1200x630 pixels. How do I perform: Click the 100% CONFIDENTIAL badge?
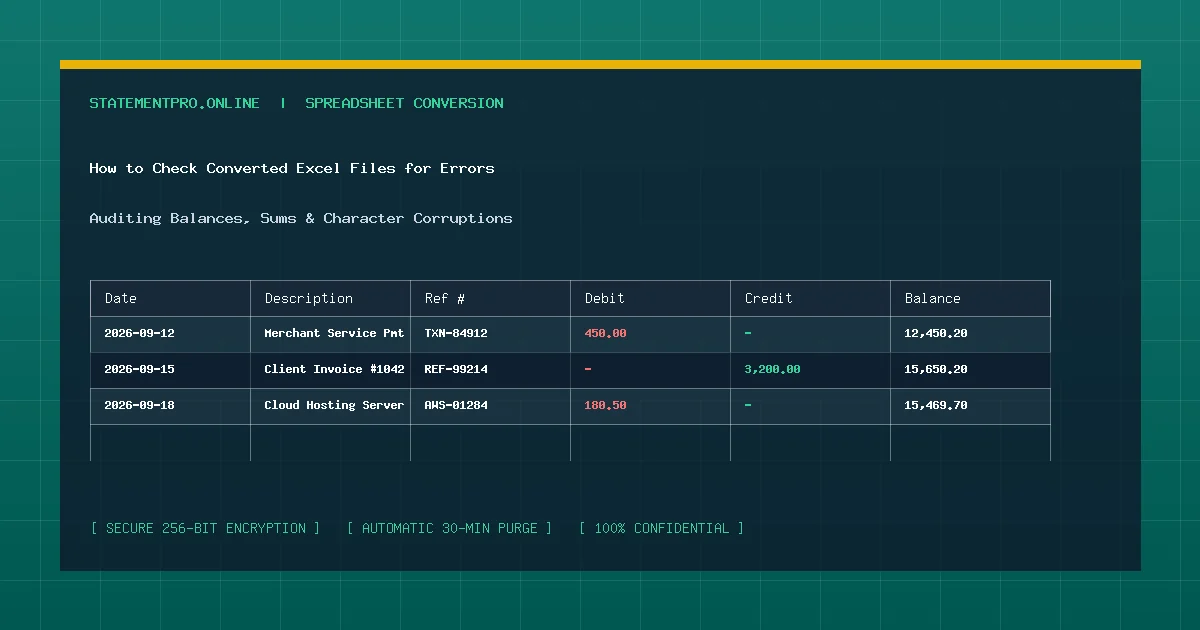tap(661, 528)
